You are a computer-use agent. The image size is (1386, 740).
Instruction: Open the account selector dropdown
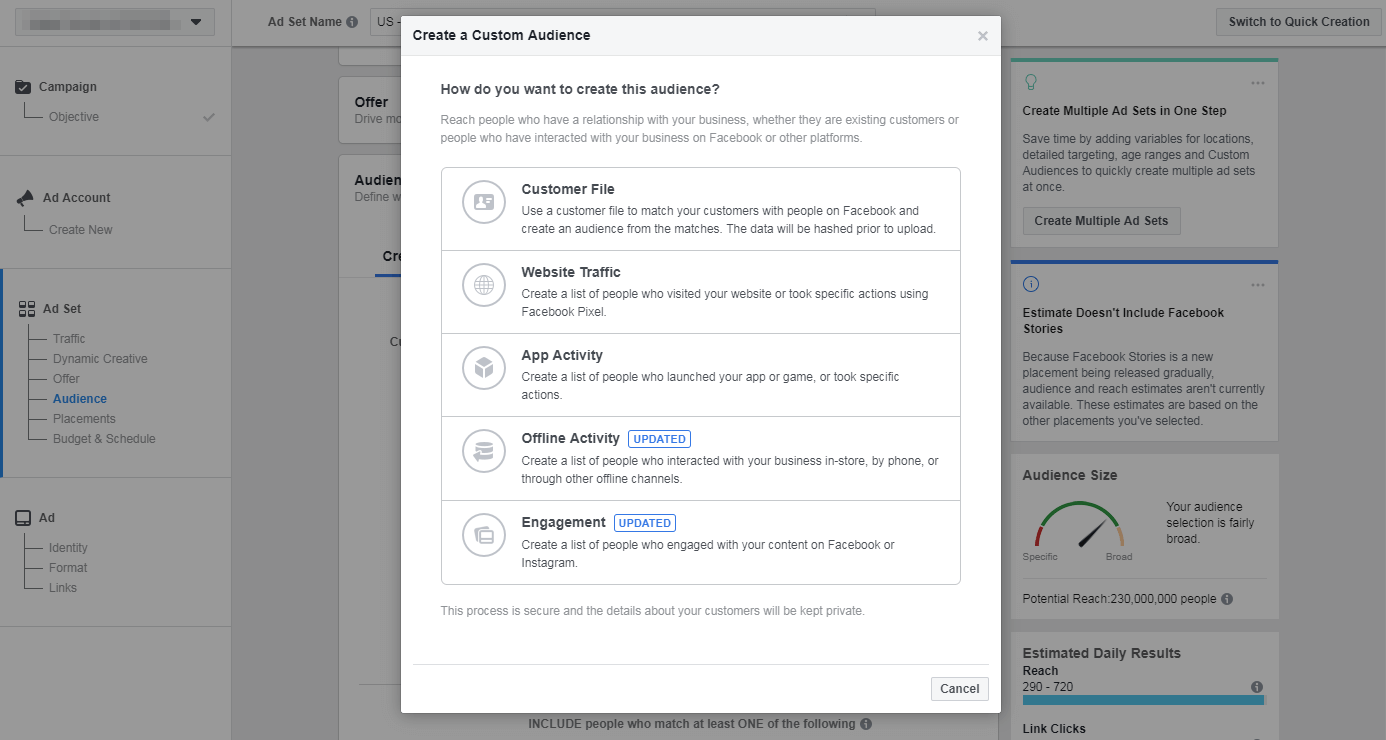(115, 22)
